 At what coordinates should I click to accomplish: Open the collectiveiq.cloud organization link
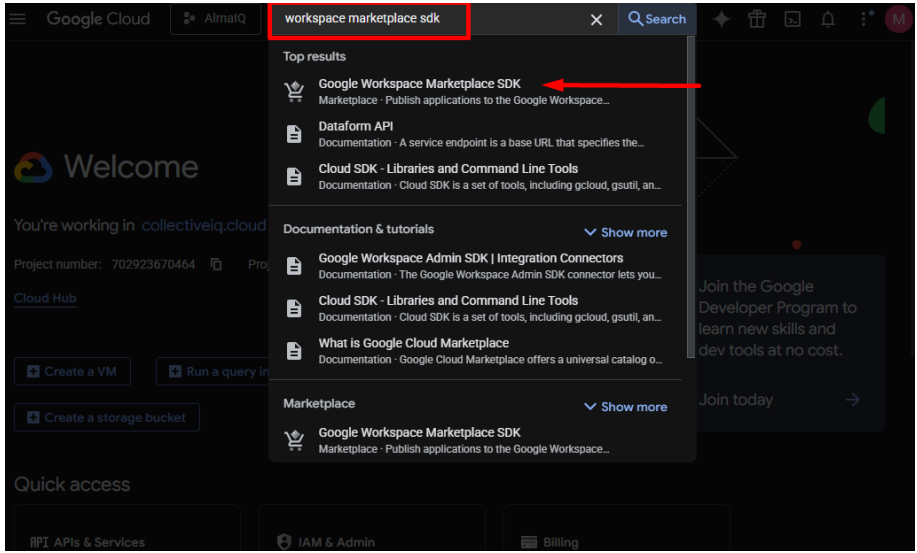(x=204, y=226)
